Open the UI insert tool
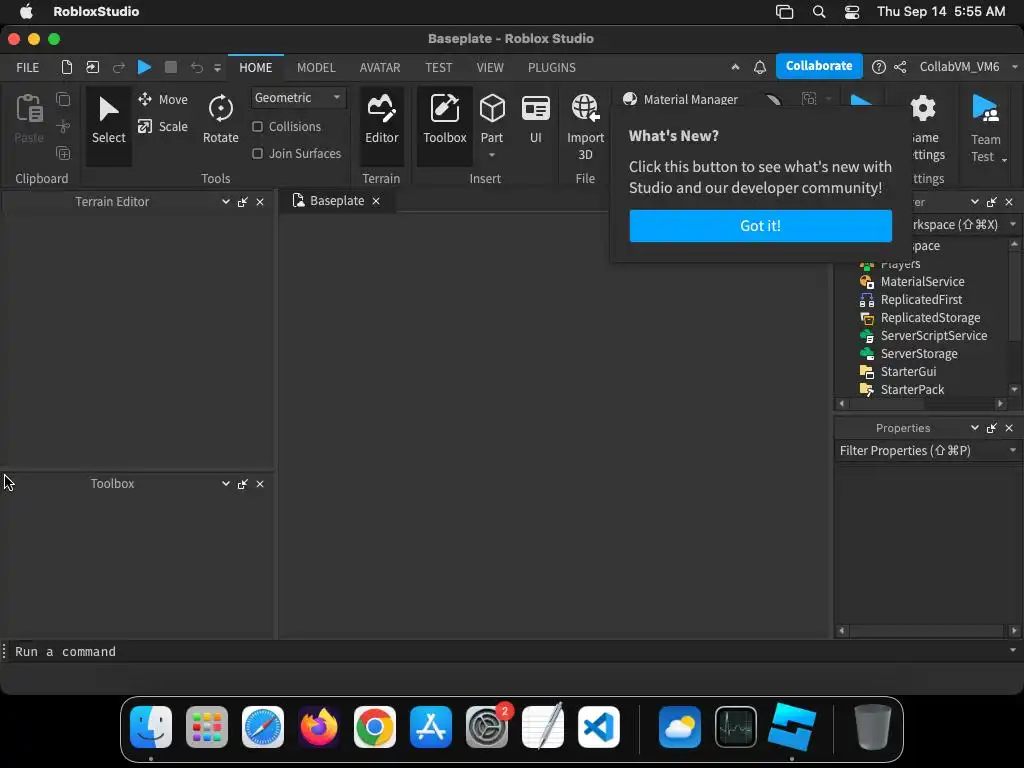 coord(536,119)
